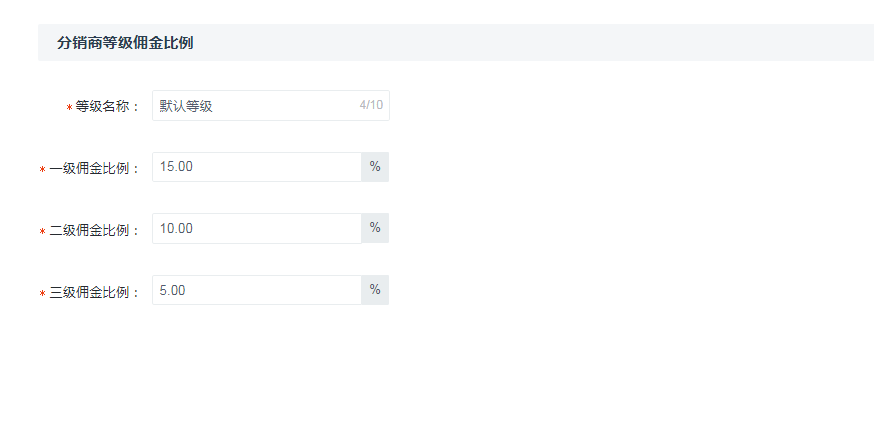Screen dimensions: 874x426
Task: Click the red asterisk before 等级名称
Action: 70,107
